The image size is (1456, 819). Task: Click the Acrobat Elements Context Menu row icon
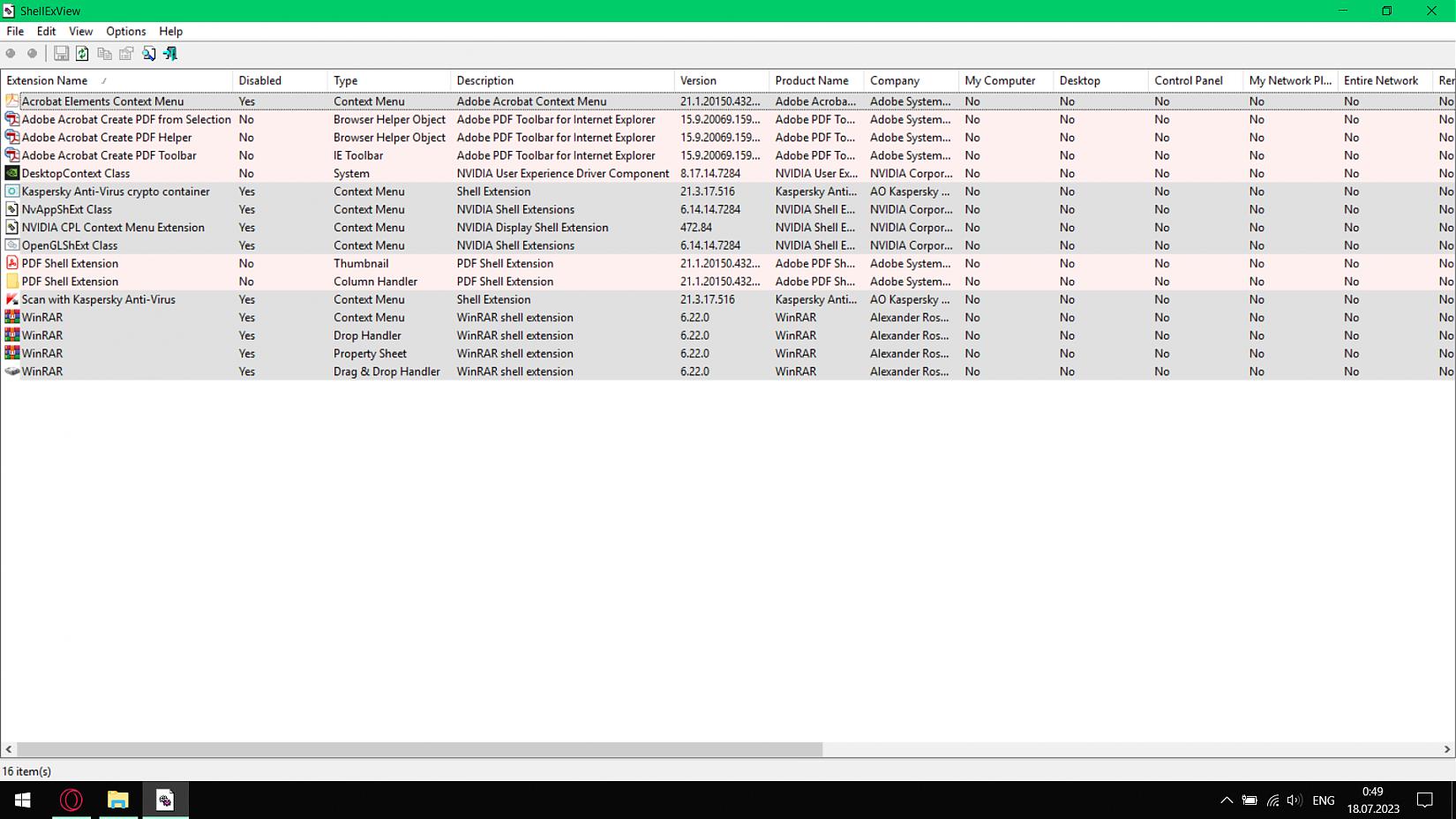click(12, 101)
